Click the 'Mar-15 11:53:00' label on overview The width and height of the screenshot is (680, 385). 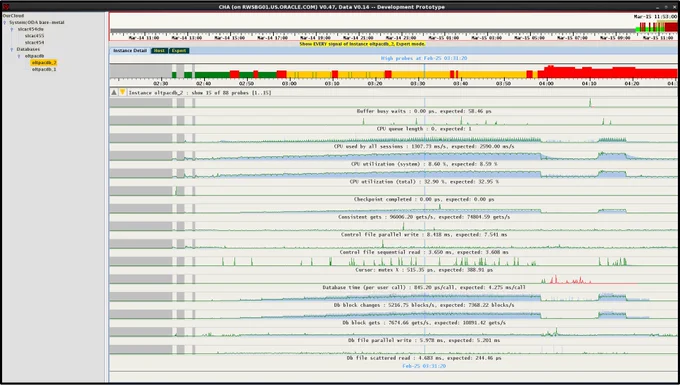click(x=655, y=16)
